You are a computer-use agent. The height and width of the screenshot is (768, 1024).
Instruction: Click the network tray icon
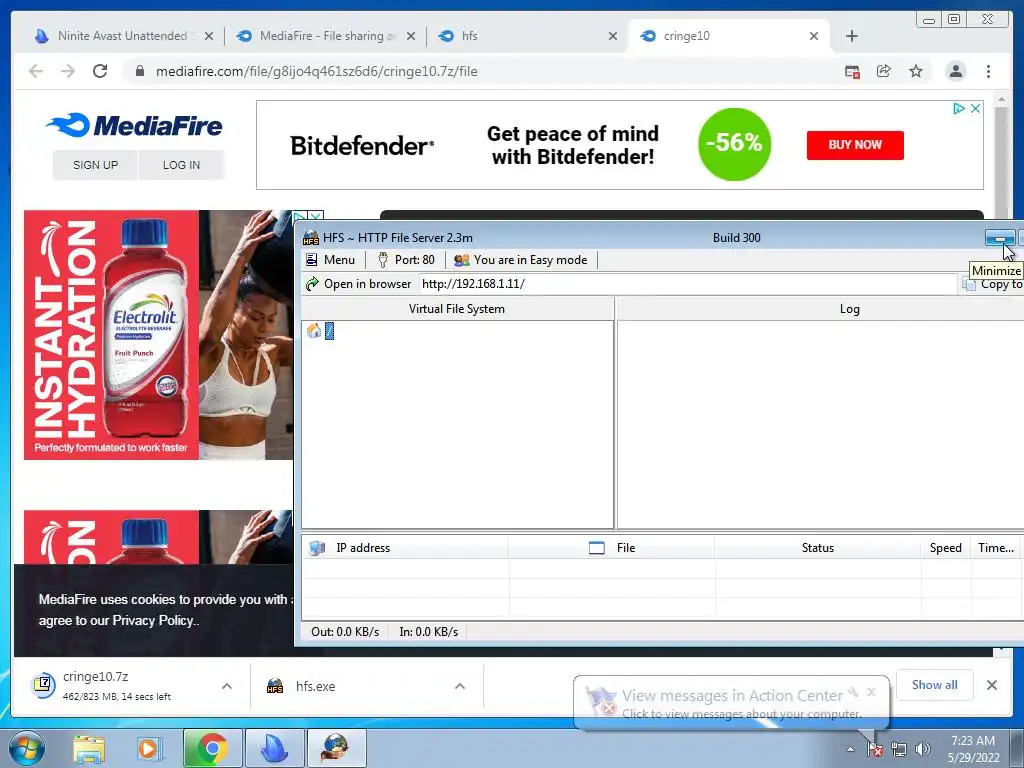tap(899, 749)
